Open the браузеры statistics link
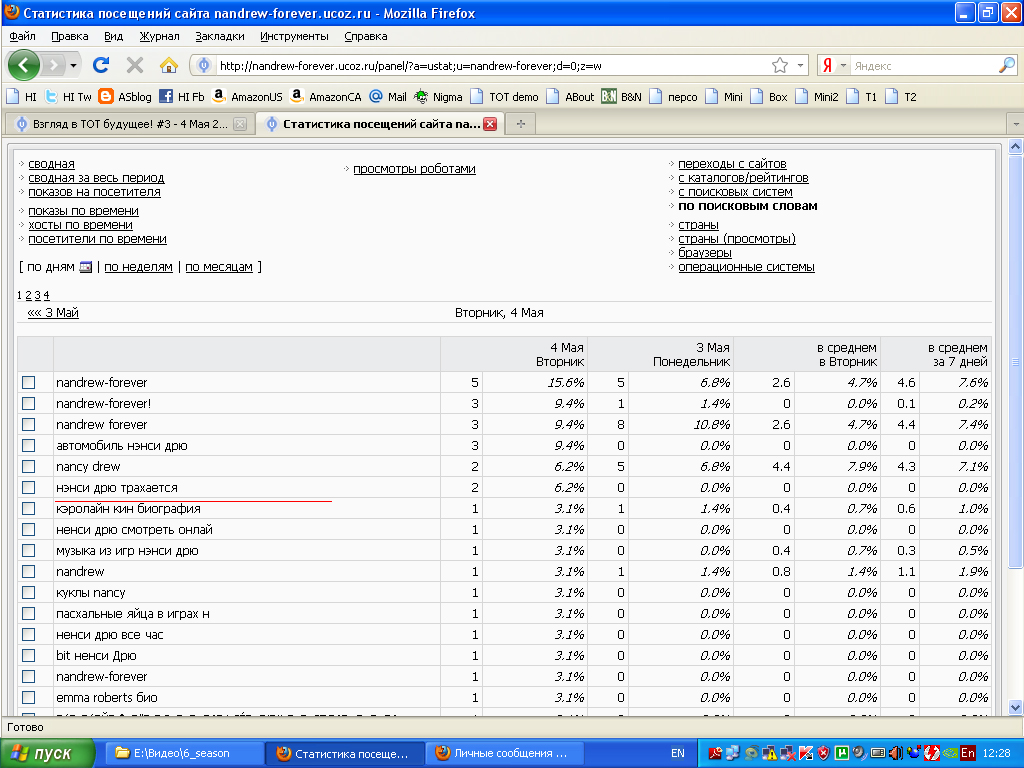The height and width of the screenshot is (768, 1024). point(705,253)
